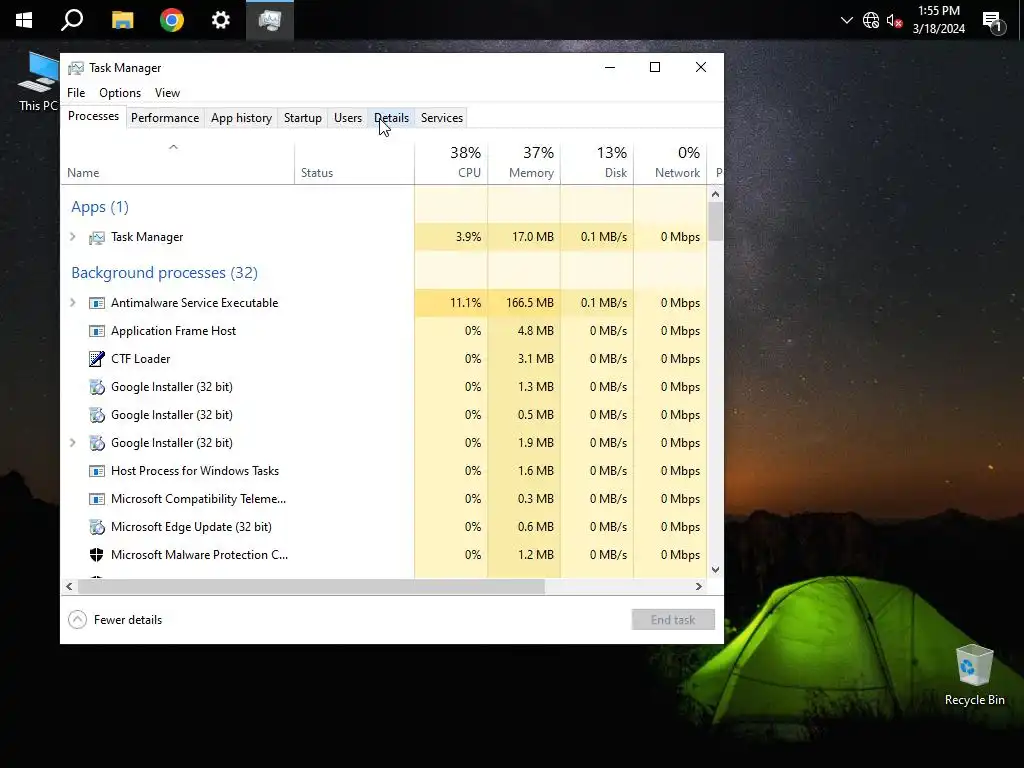Viewport: 1024px width, 768px height.
Task: Sort processes by Name column
Action: (178, 163)
